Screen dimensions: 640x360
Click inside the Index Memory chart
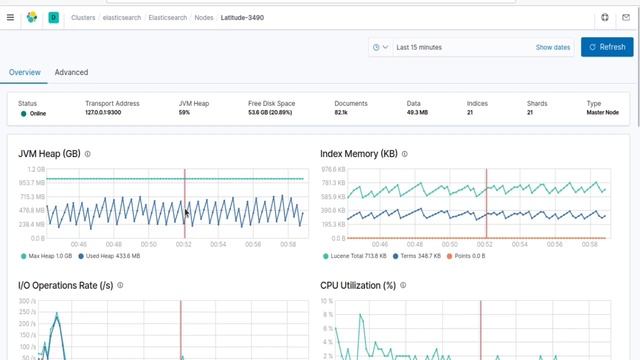(x=478, y=204)
